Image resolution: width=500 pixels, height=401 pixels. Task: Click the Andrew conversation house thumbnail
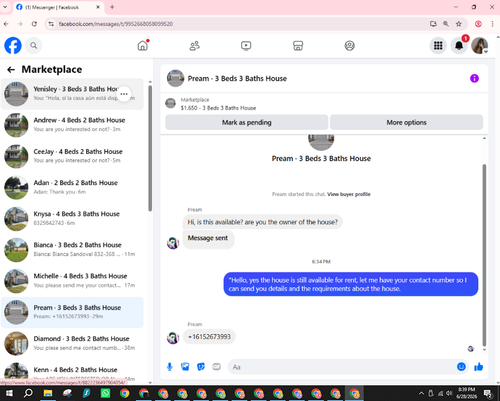[x=16, y=125]
